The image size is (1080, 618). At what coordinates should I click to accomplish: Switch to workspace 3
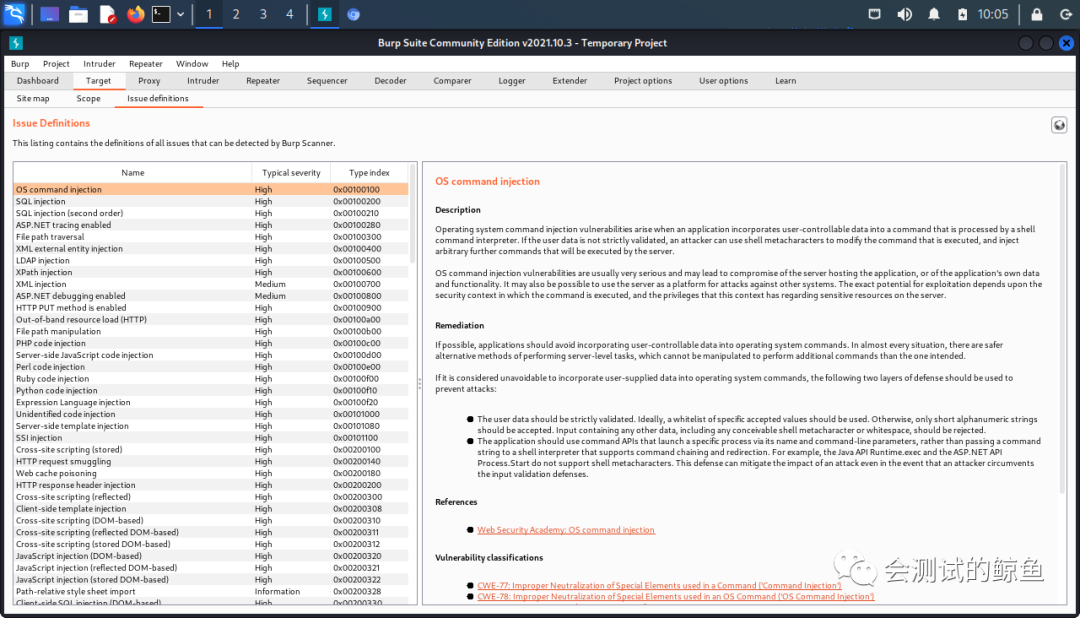pos(263,14)
